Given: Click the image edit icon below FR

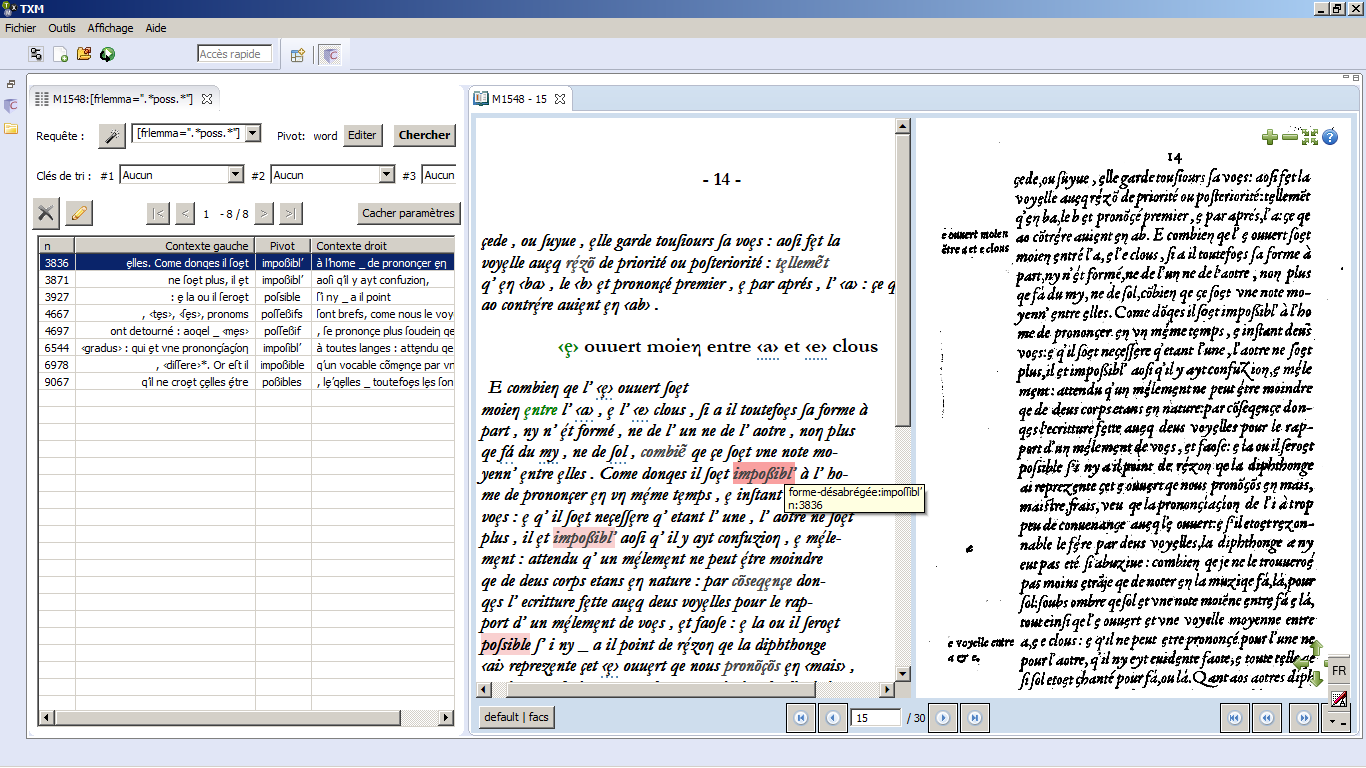Looking at the screenshot, I should (x=1339, y=698).
